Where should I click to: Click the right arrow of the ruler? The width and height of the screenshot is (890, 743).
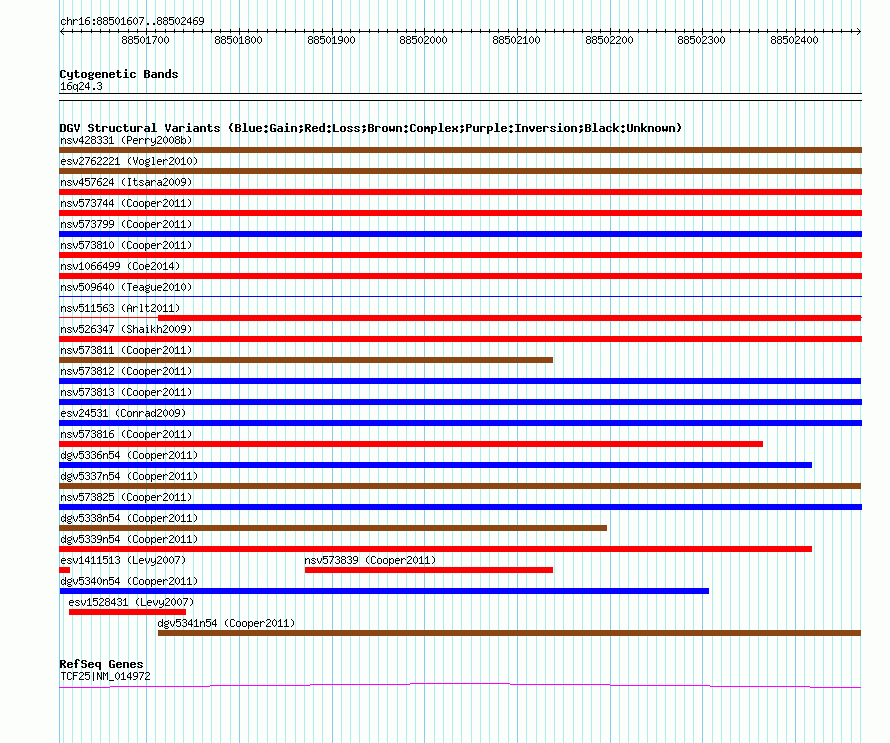(859, 32)
